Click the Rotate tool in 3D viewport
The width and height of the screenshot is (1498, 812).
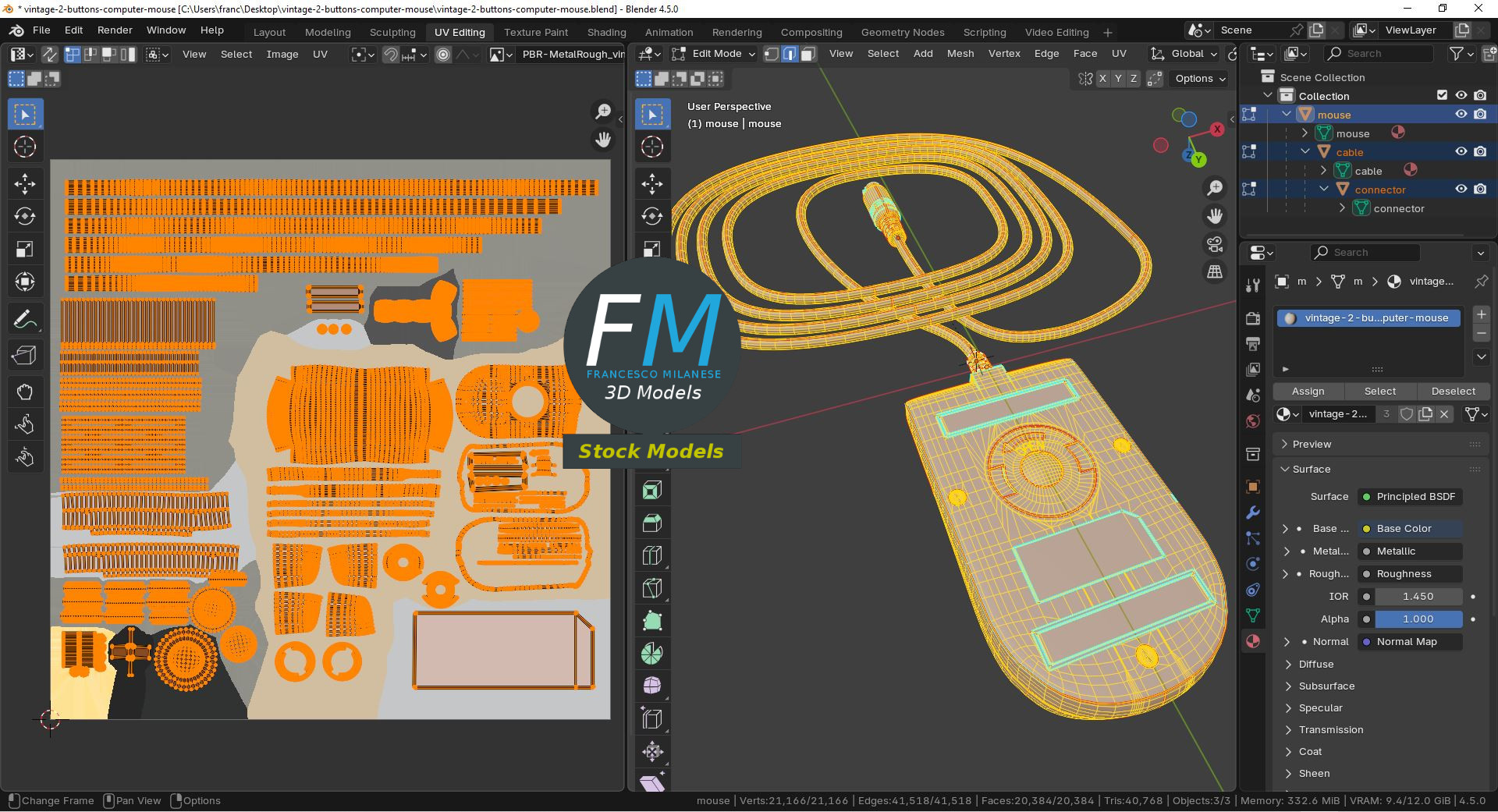tap(652, 216)
